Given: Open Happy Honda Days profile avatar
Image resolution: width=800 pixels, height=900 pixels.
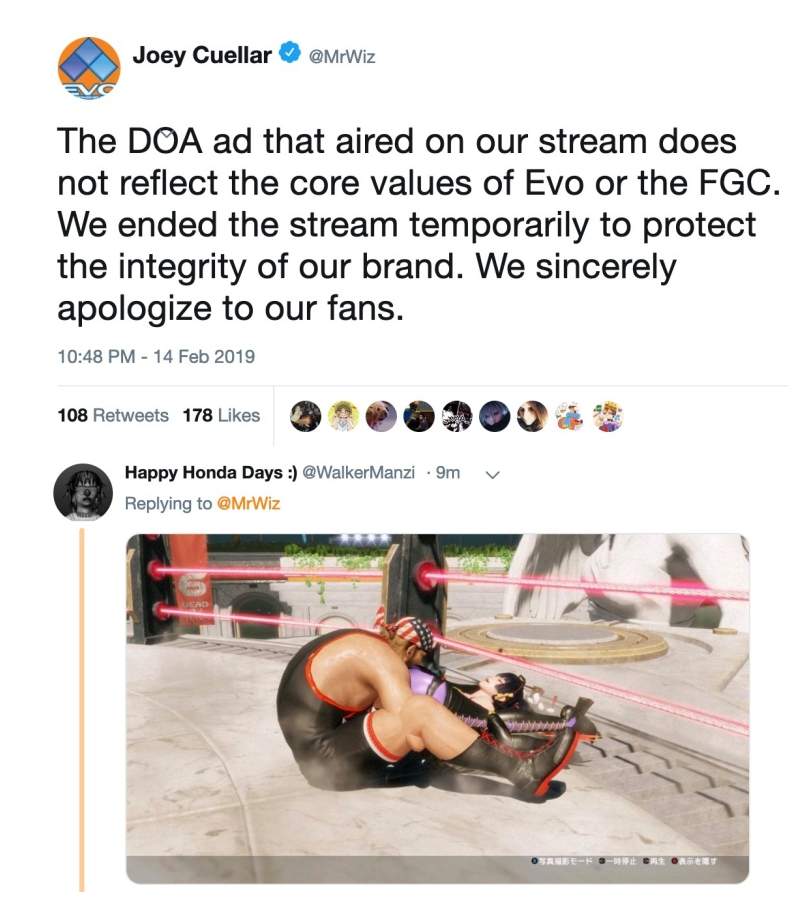Looking at the screenshot, I should [83, 492].
